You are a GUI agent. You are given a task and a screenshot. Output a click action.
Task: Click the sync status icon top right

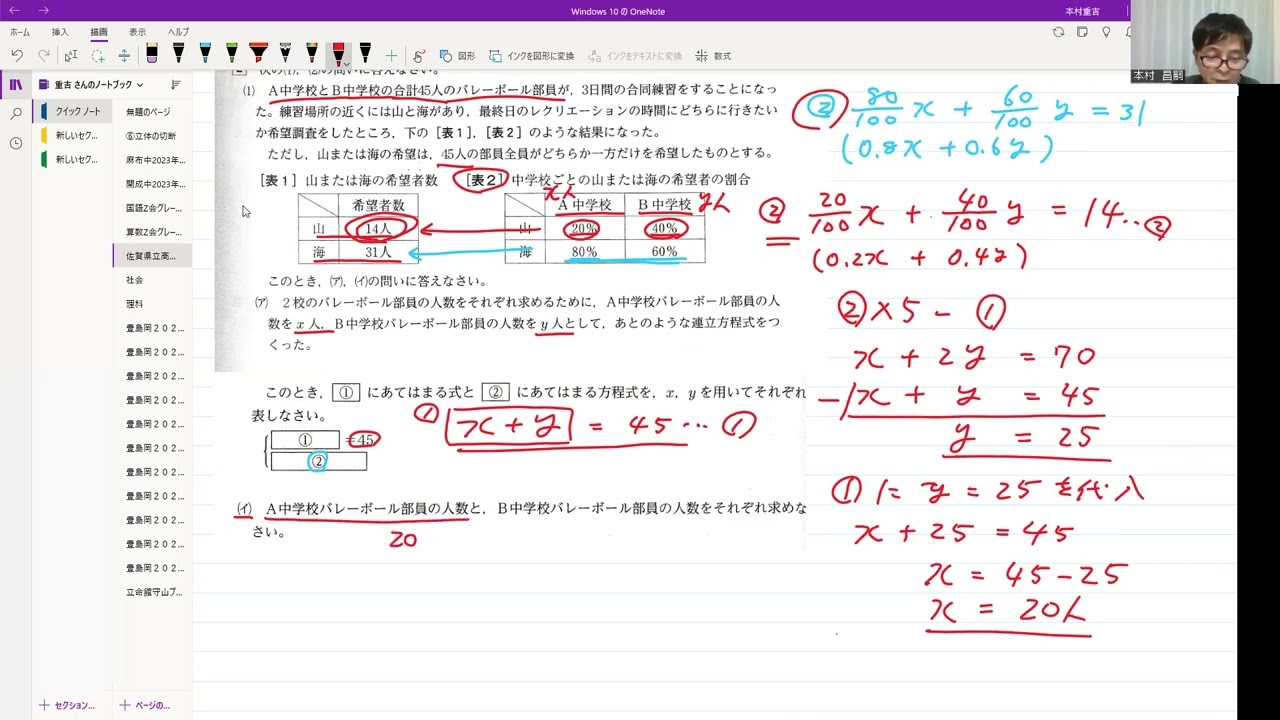pyautogui.click(x=1058, y=32)
